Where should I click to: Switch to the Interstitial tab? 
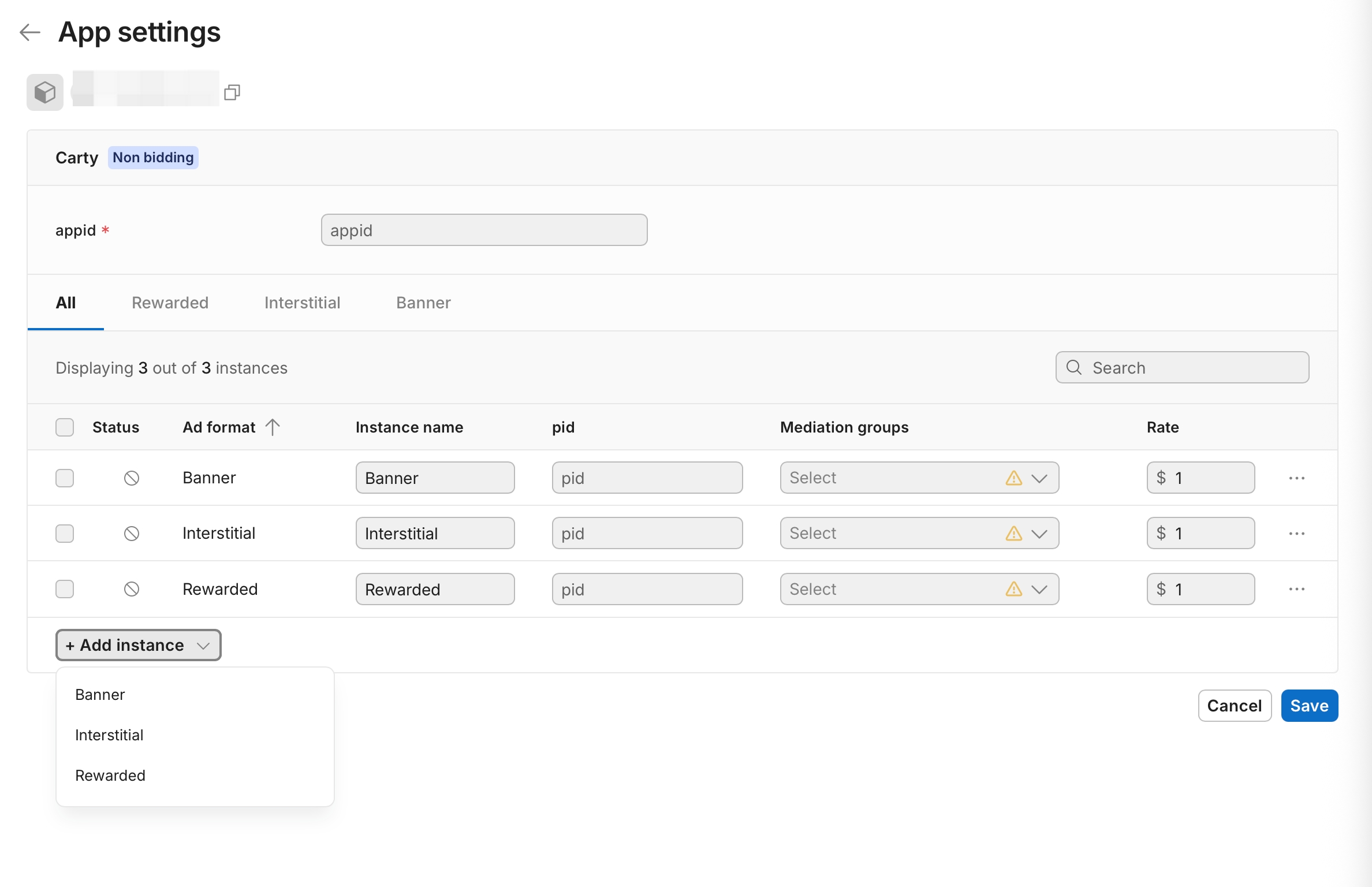pos(302,303)
